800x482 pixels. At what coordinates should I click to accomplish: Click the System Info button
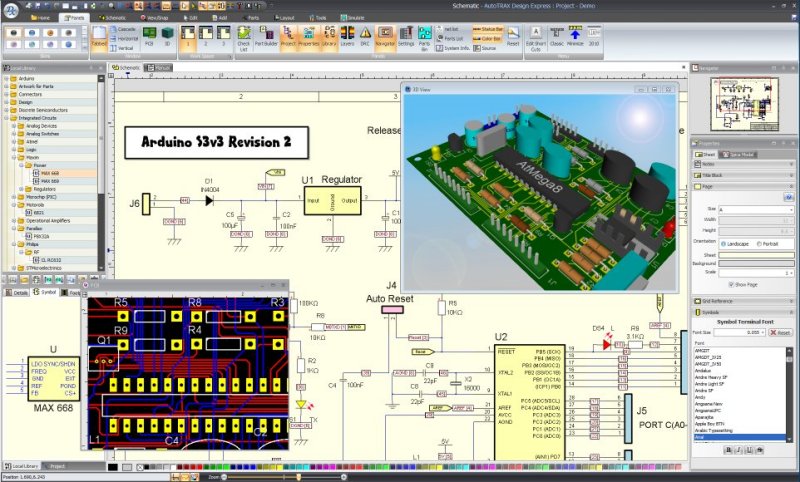pos(452,48)
